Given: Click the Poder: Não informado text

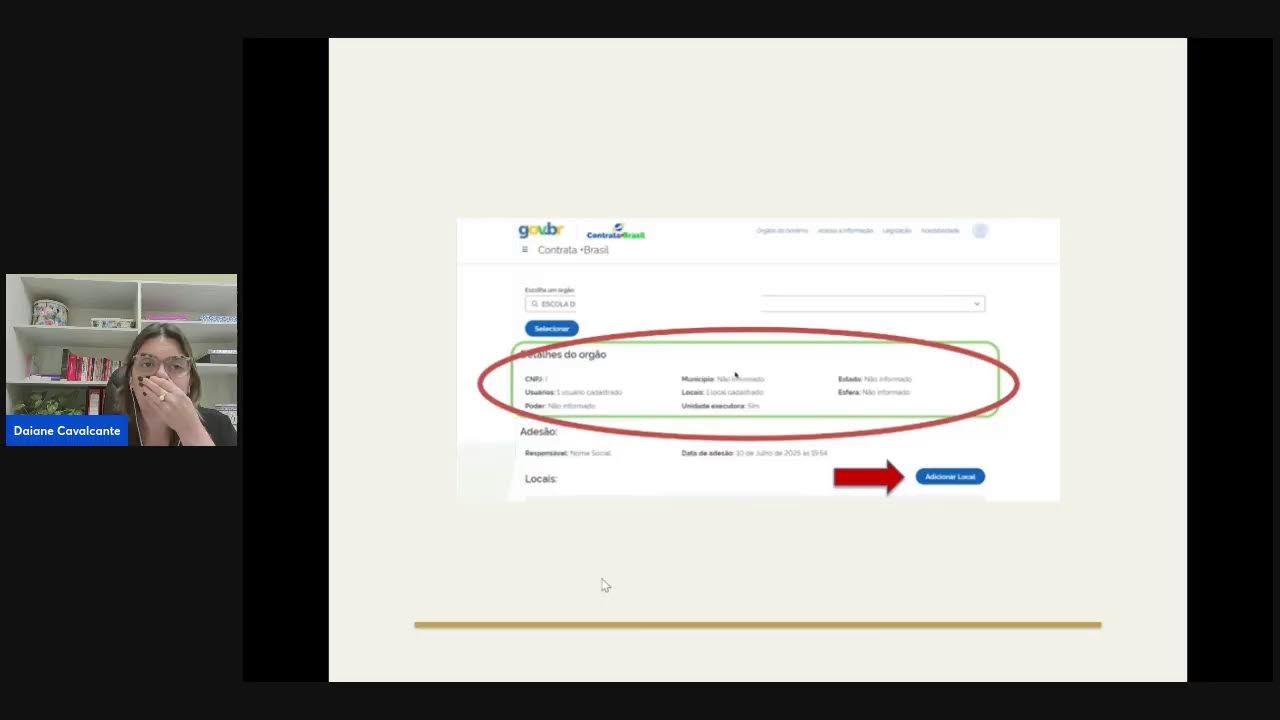Looking at the screenshot, I should point(559,406).
